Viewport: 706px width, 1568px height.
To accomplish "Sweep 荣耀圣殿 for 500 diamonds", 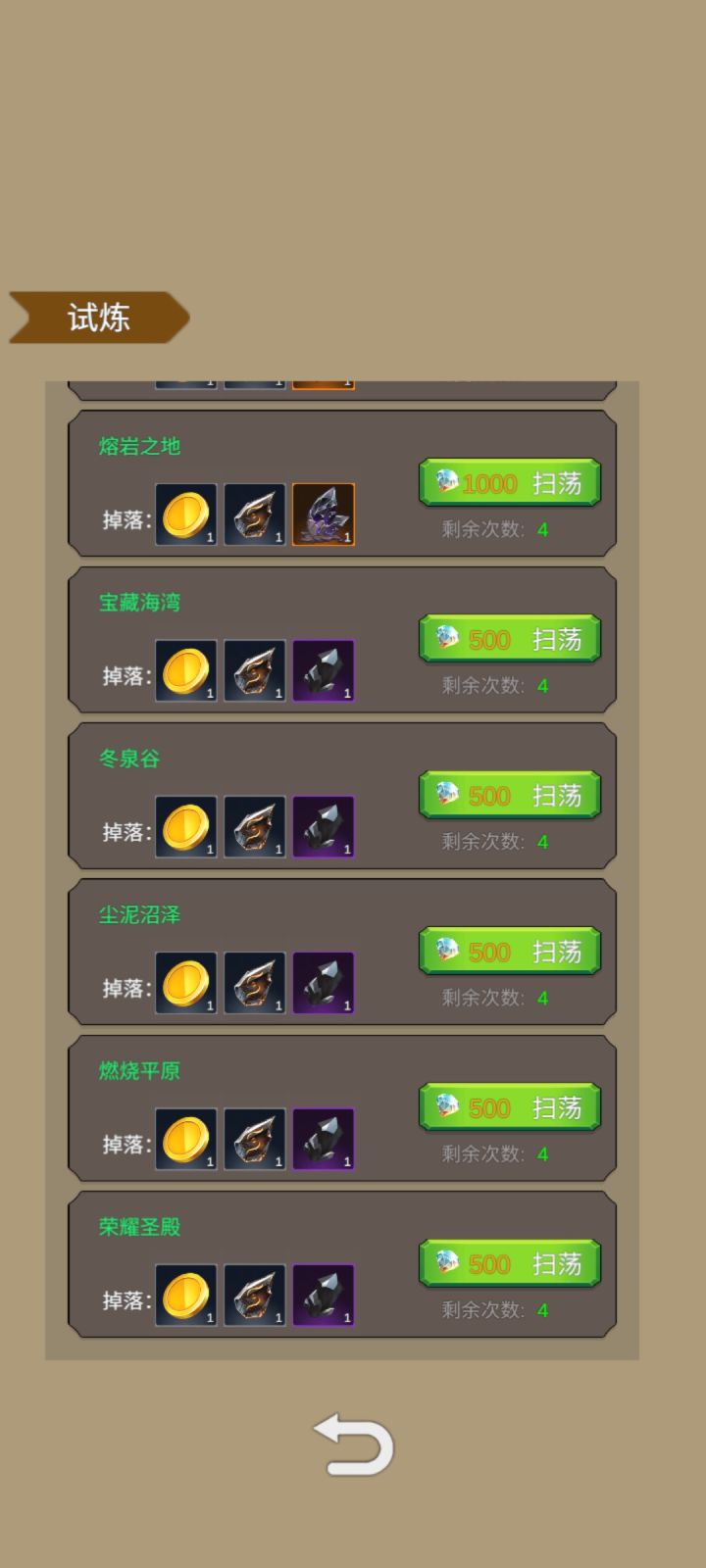I will pos(509,1263).
